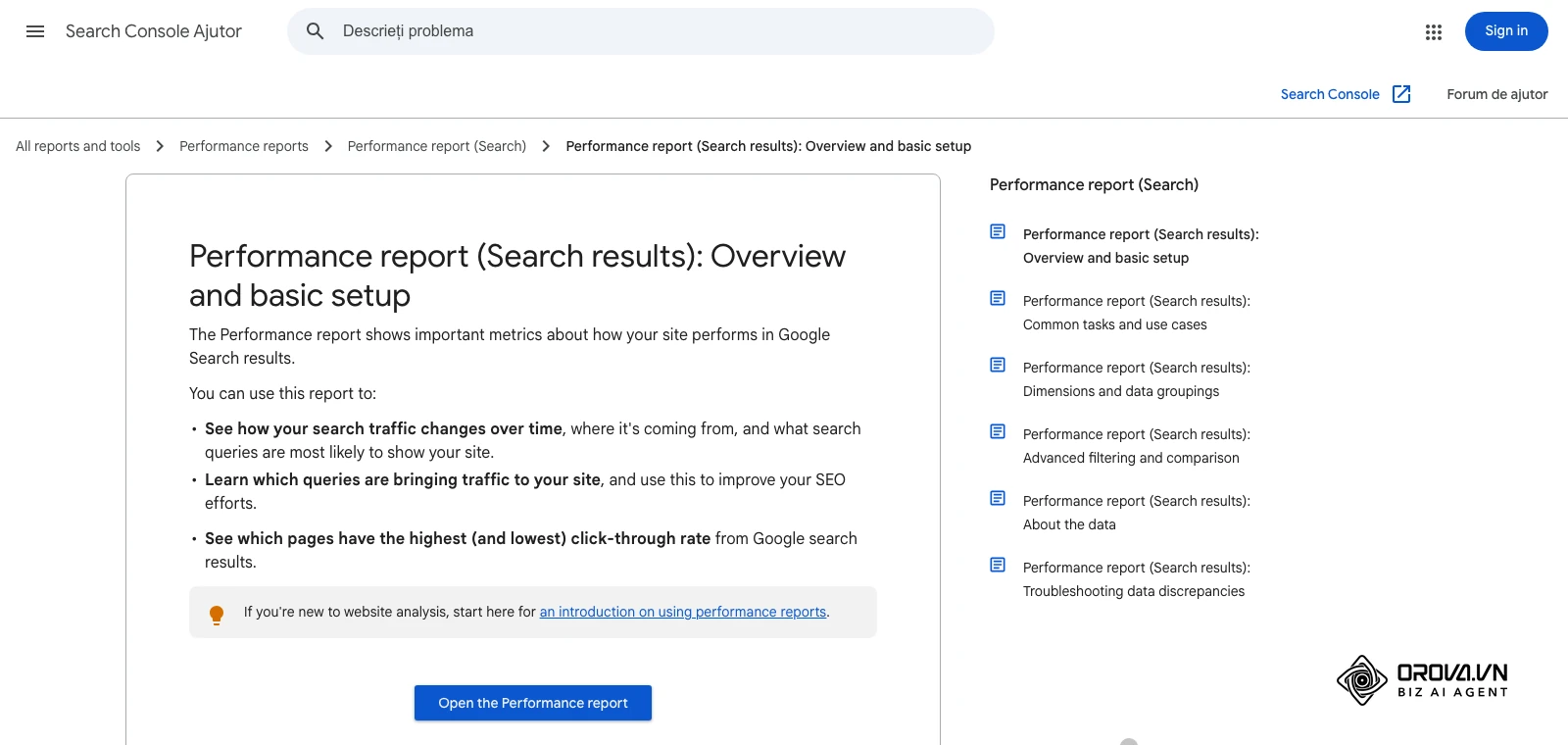
Task: Open sidebar article Advanced filtering and comparison
Action: [x=1137, y=446]
